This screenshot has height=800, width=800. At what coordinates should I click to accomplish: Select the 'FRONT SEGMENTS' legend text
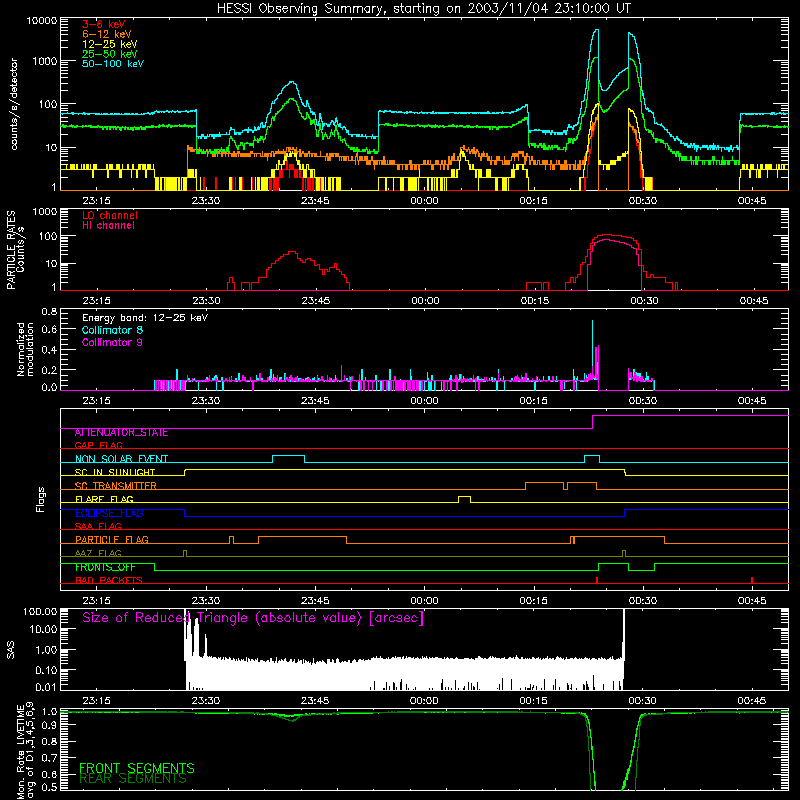(136, 768)
